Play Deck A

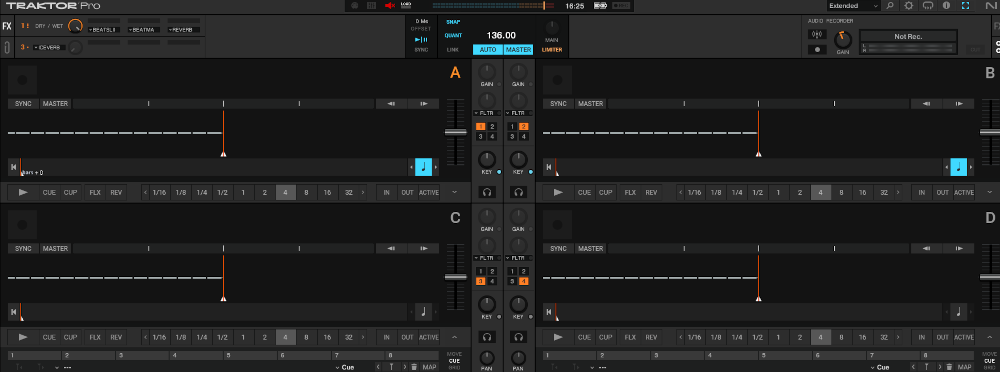pyautogui.click(x=23, y=192)
